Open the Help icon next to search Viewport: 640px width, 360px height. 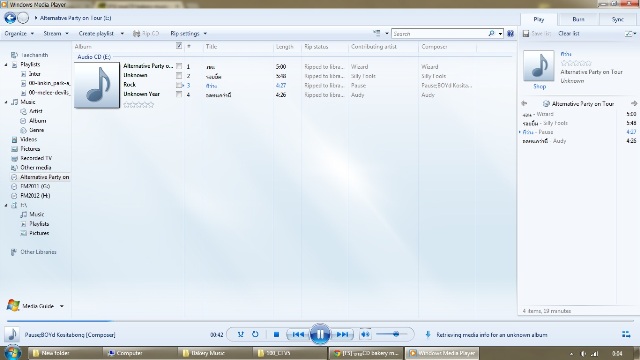pyautogui.click(x=510, y=33)
